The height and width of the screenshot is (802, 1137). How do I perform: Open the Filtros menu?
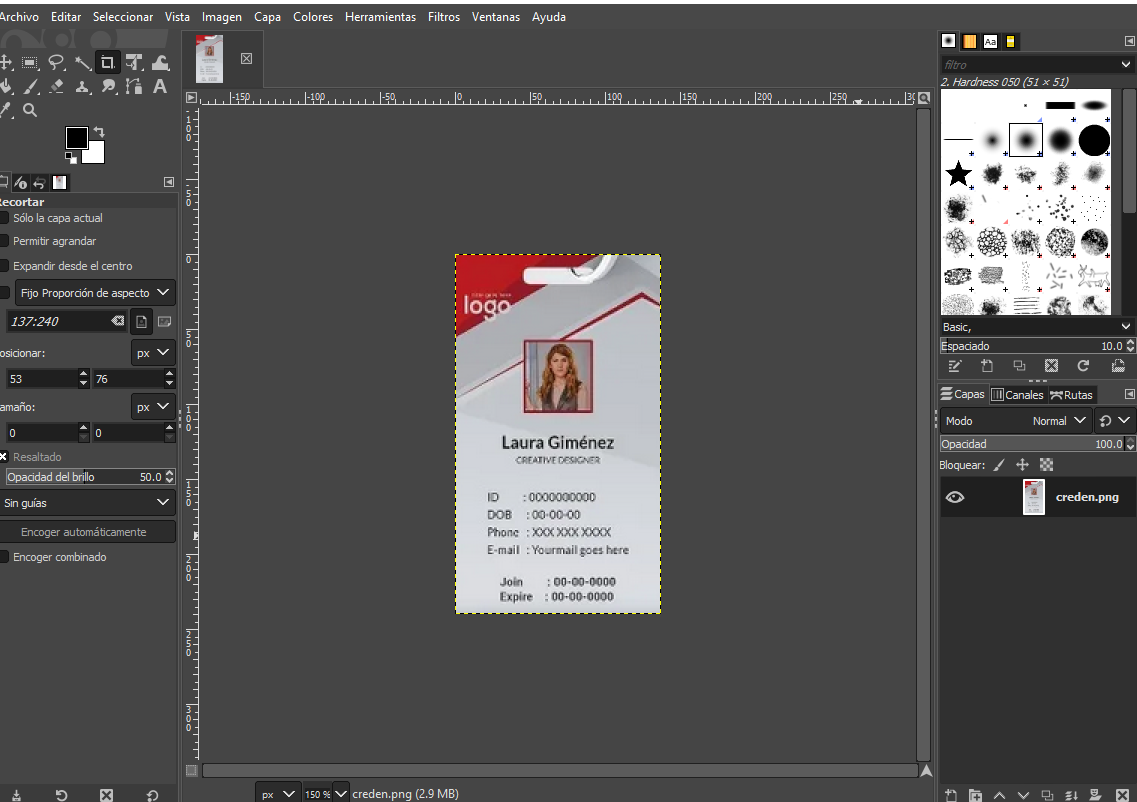[x=443, y=17]
